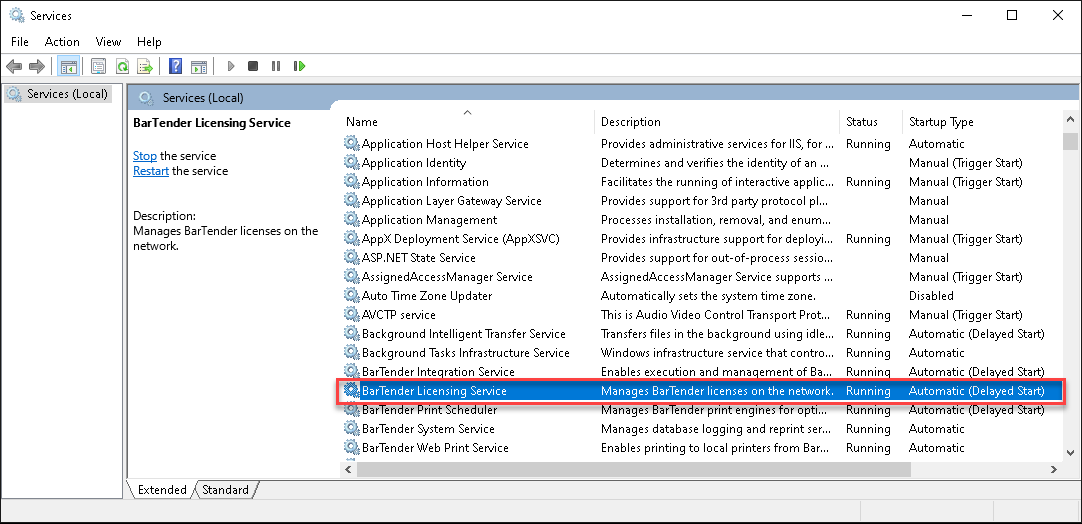Click the Pause Service icon
This screenshot has height=524, width=1082.
pos(276,66)
